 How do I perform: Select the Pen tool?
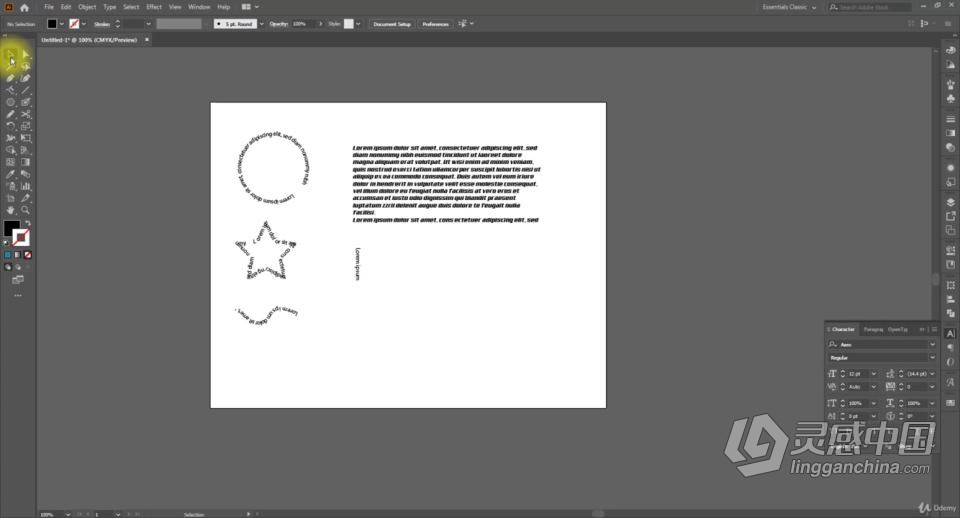(10, 78)
